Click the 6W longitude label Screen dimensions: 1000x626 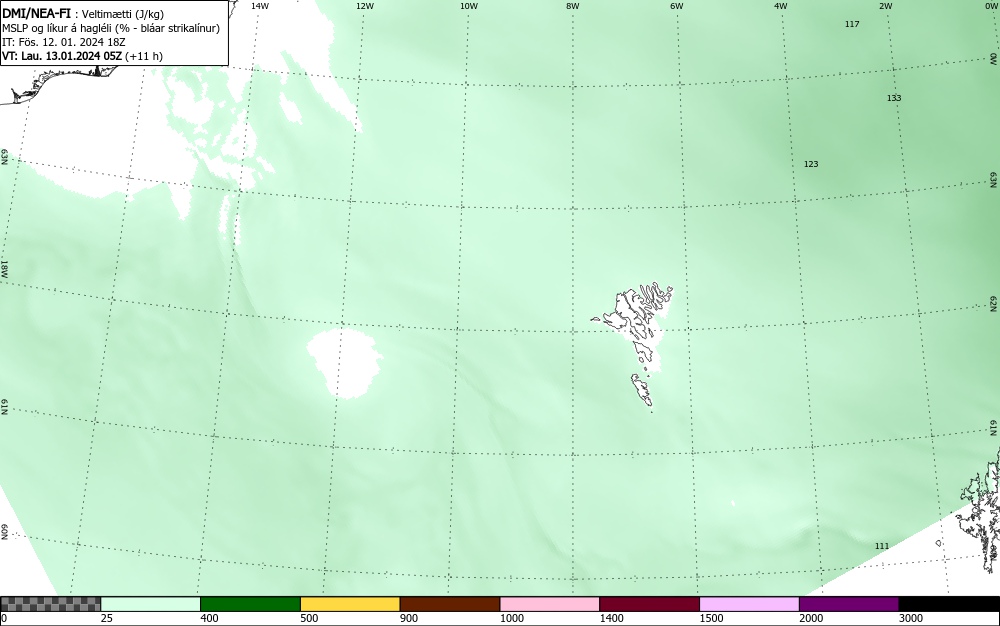pos(677,6)
